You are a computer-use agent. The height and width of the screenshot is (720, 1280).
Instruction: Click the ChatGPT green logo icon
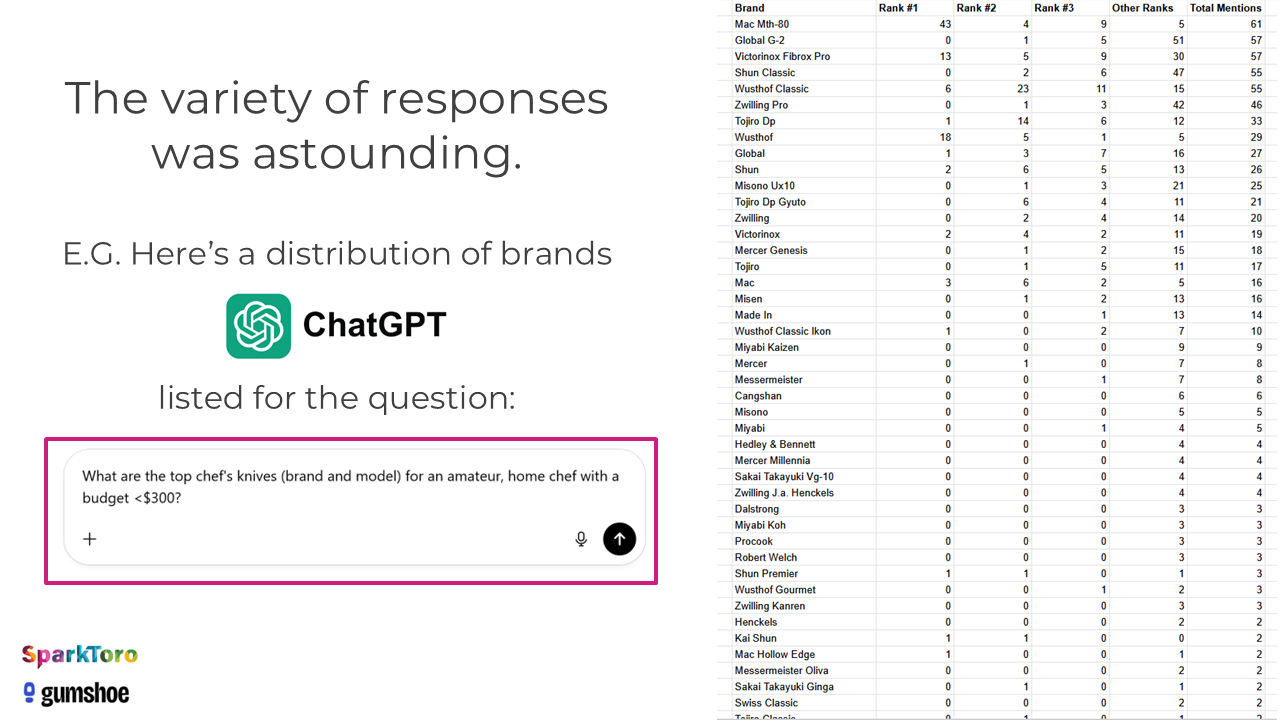click(258, 326)
